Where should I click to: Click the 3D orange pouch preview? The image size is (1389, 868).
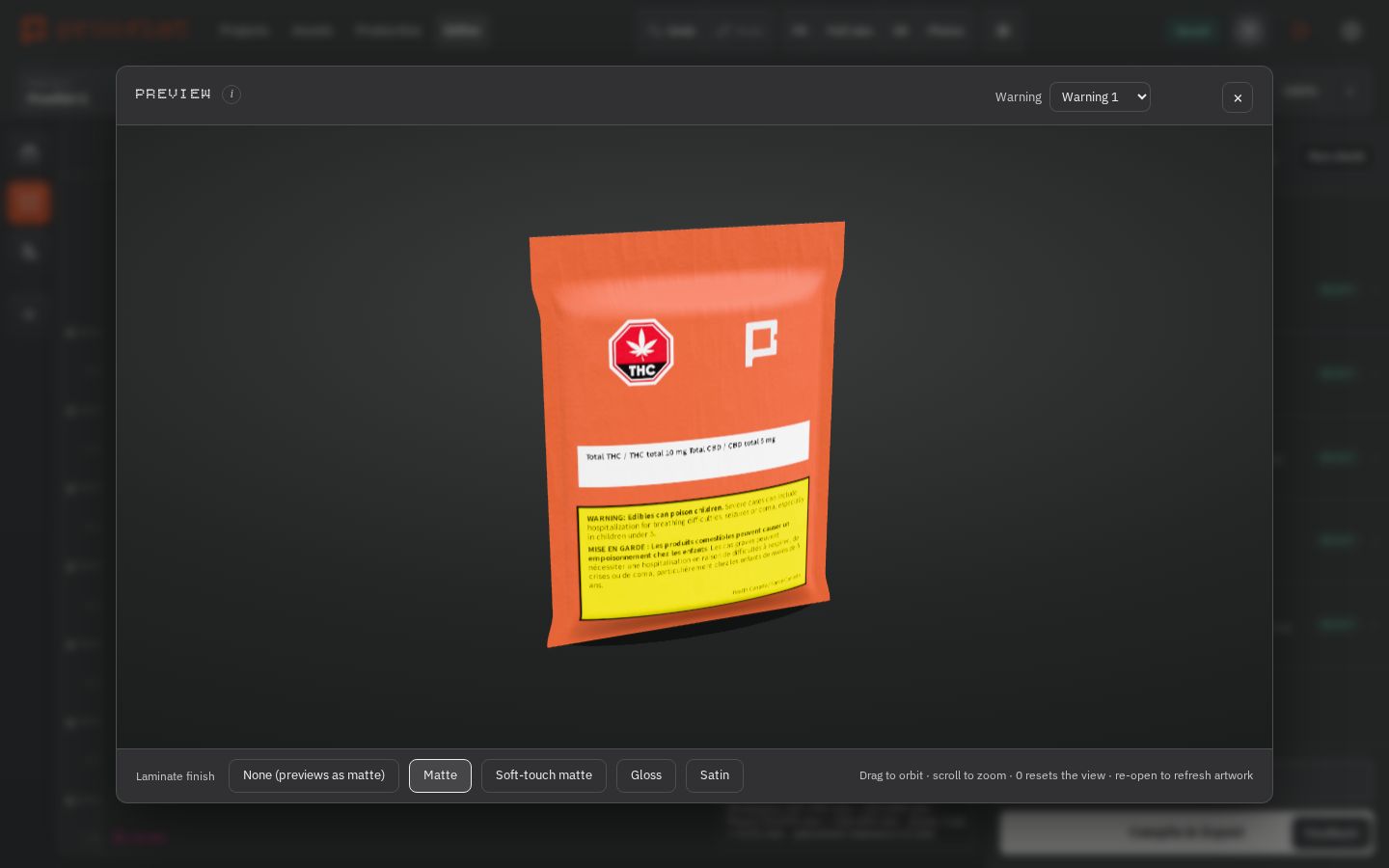[688, 434]
